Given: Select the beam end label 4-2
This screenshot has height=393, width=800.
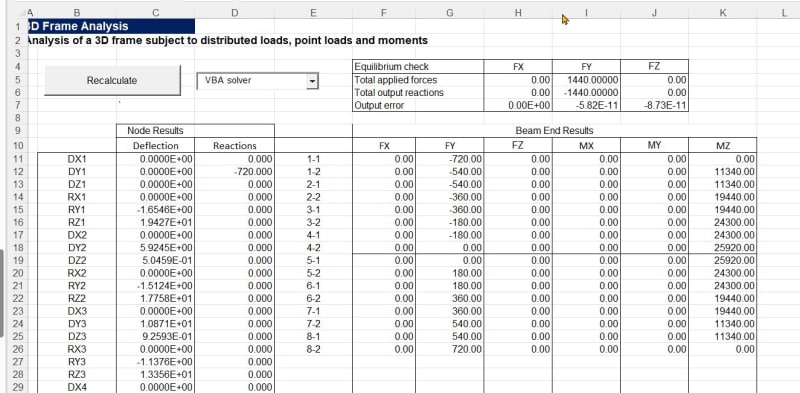Looking at the screenshot, I should pyautogui.click(x=314, y=248).
